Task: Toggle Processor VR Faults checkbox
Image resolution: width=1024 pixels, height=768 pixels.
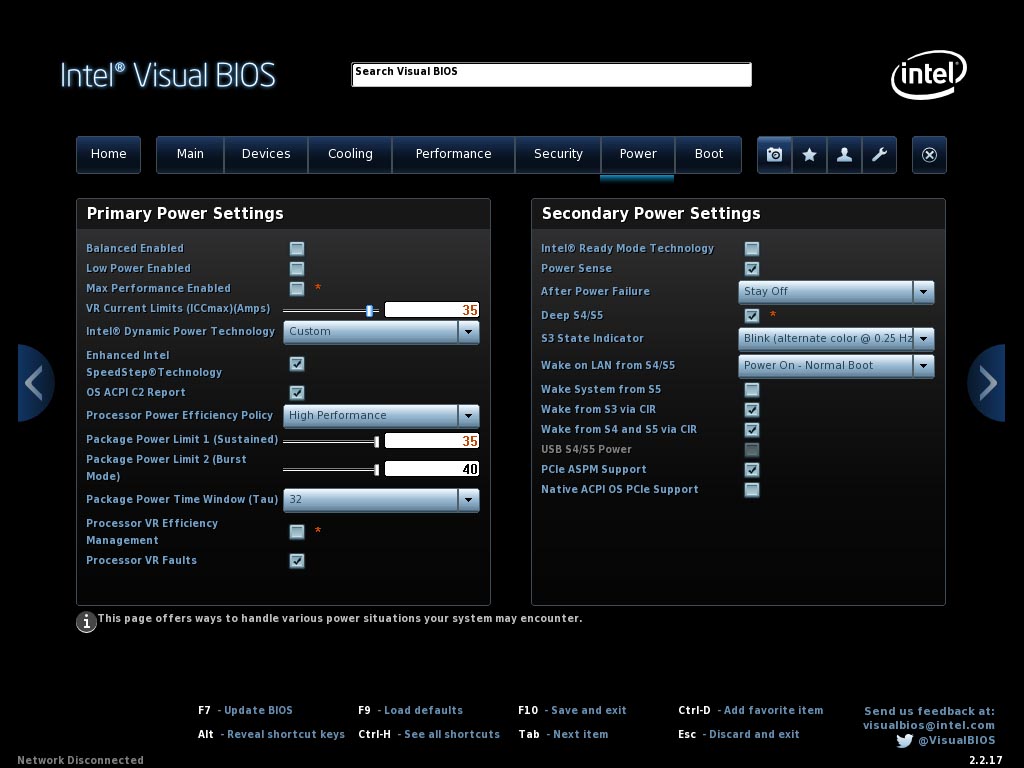Action: click(x=296, y=560)
